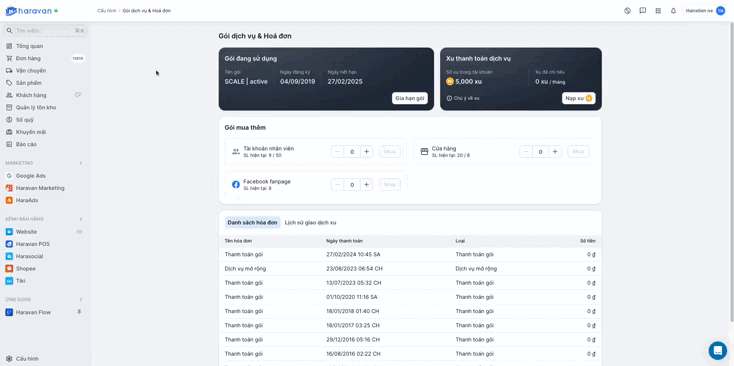The image size is (734, 366).
Task: Click Chú ý về xu note link
Action: tap(463, 98)
